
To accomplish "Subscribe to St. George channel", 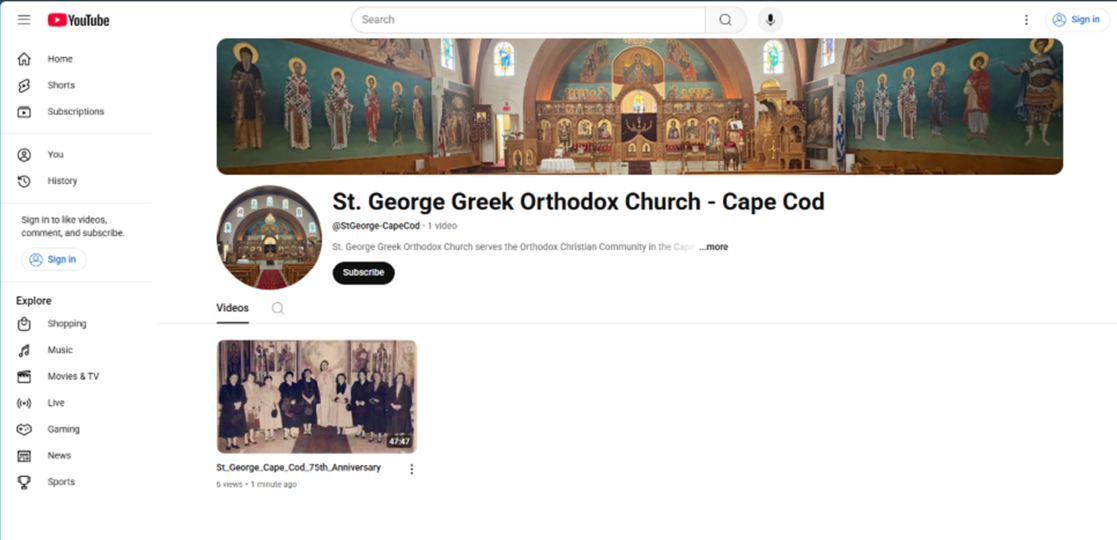I will [x=363, y=273].
